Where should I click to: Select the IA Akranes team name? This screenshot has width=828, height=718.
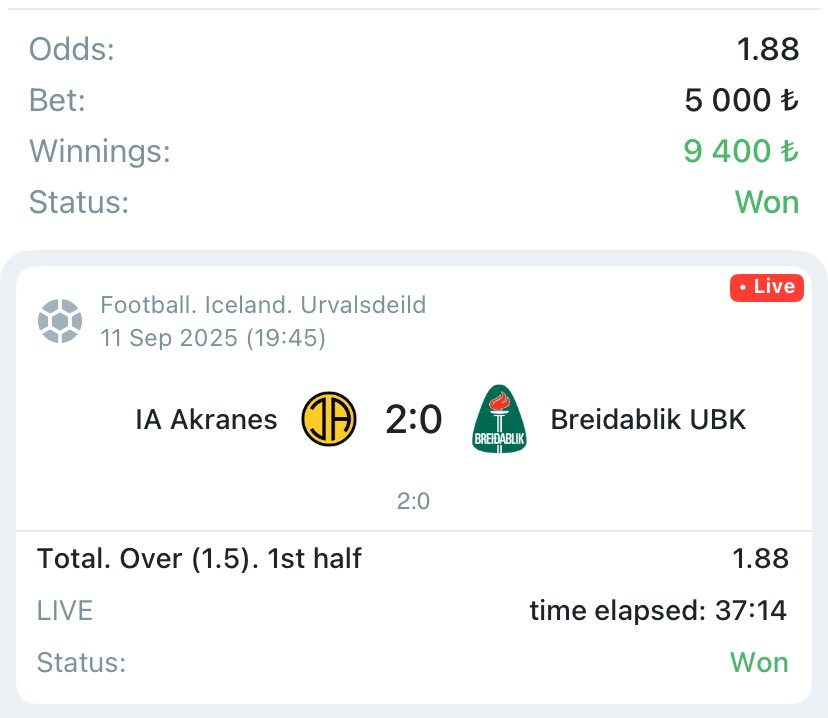click(206, 420)
